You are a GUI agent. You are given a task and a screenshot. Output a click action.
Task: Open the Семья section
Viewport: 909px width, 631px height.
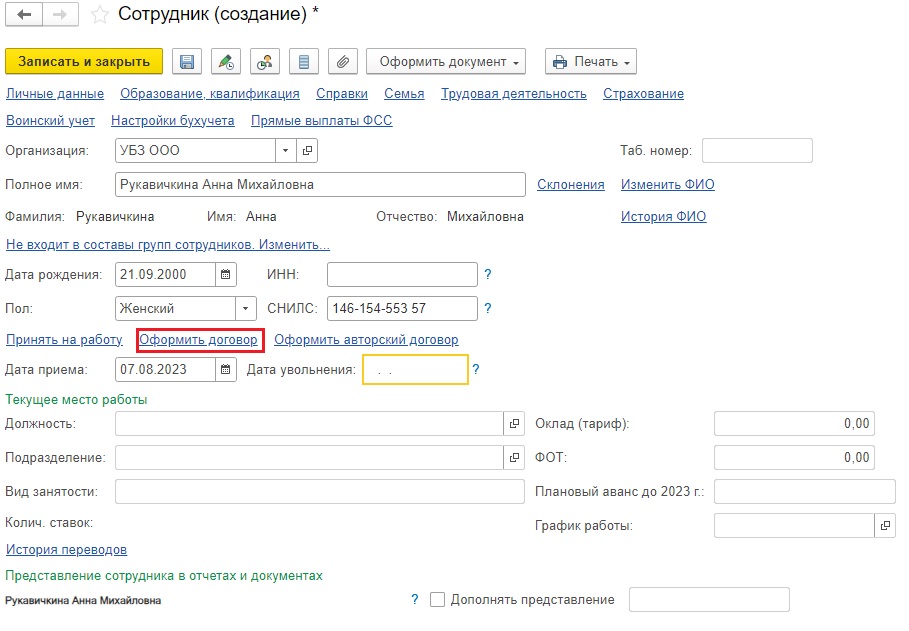[x=404, y=94]
